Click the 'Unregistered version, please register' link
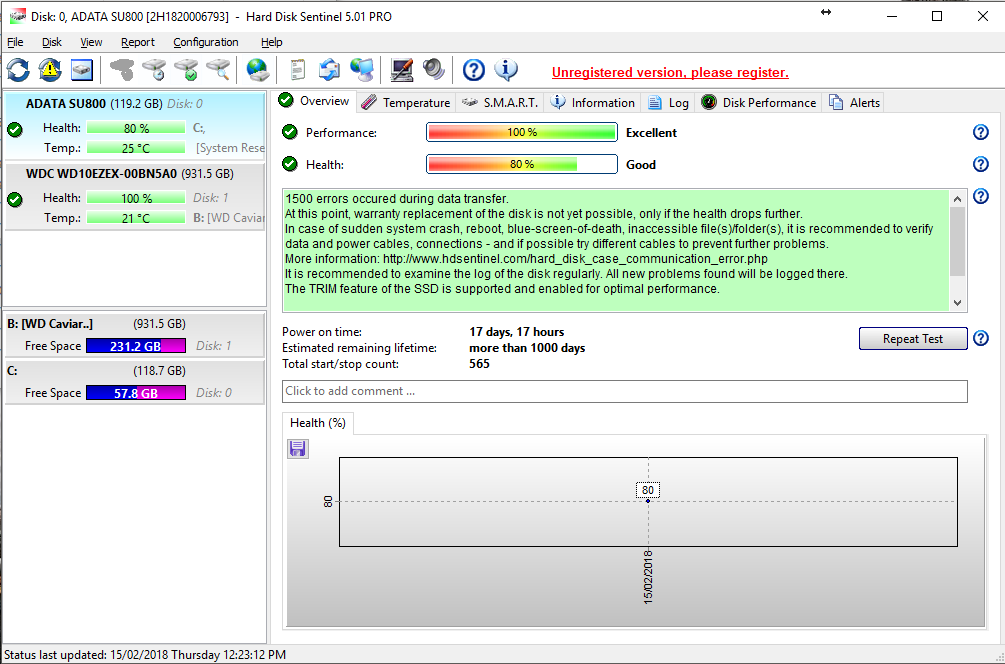Screen dimensions: 1005x664 tap(670, 72)
